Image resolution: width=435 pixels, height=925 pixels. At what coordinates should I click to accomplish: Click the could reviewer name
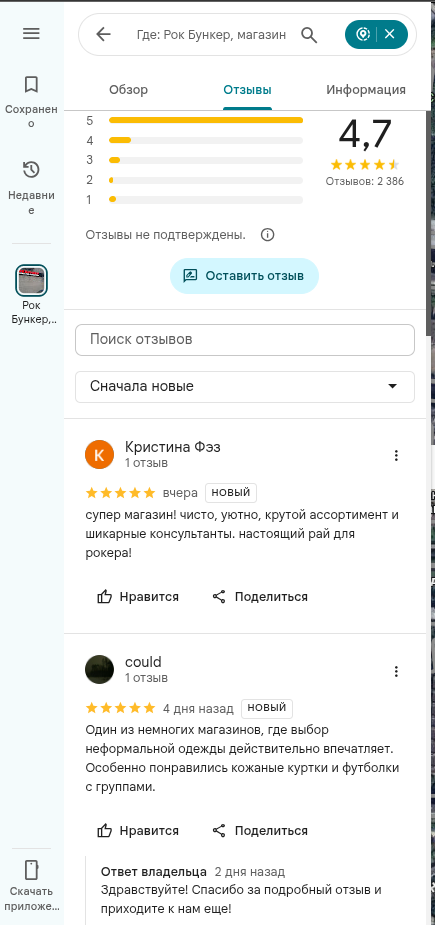(143, 662)
